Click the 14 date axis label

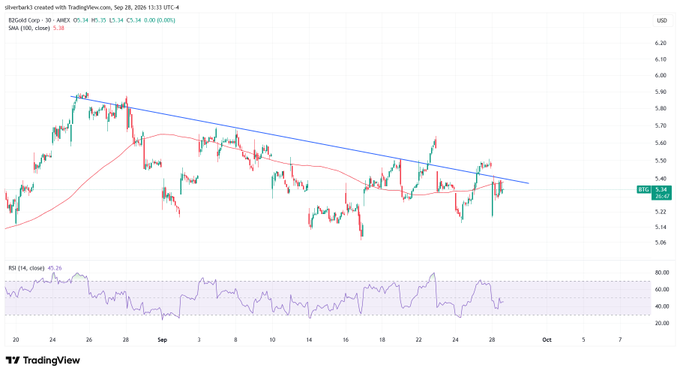click(309, 340)
